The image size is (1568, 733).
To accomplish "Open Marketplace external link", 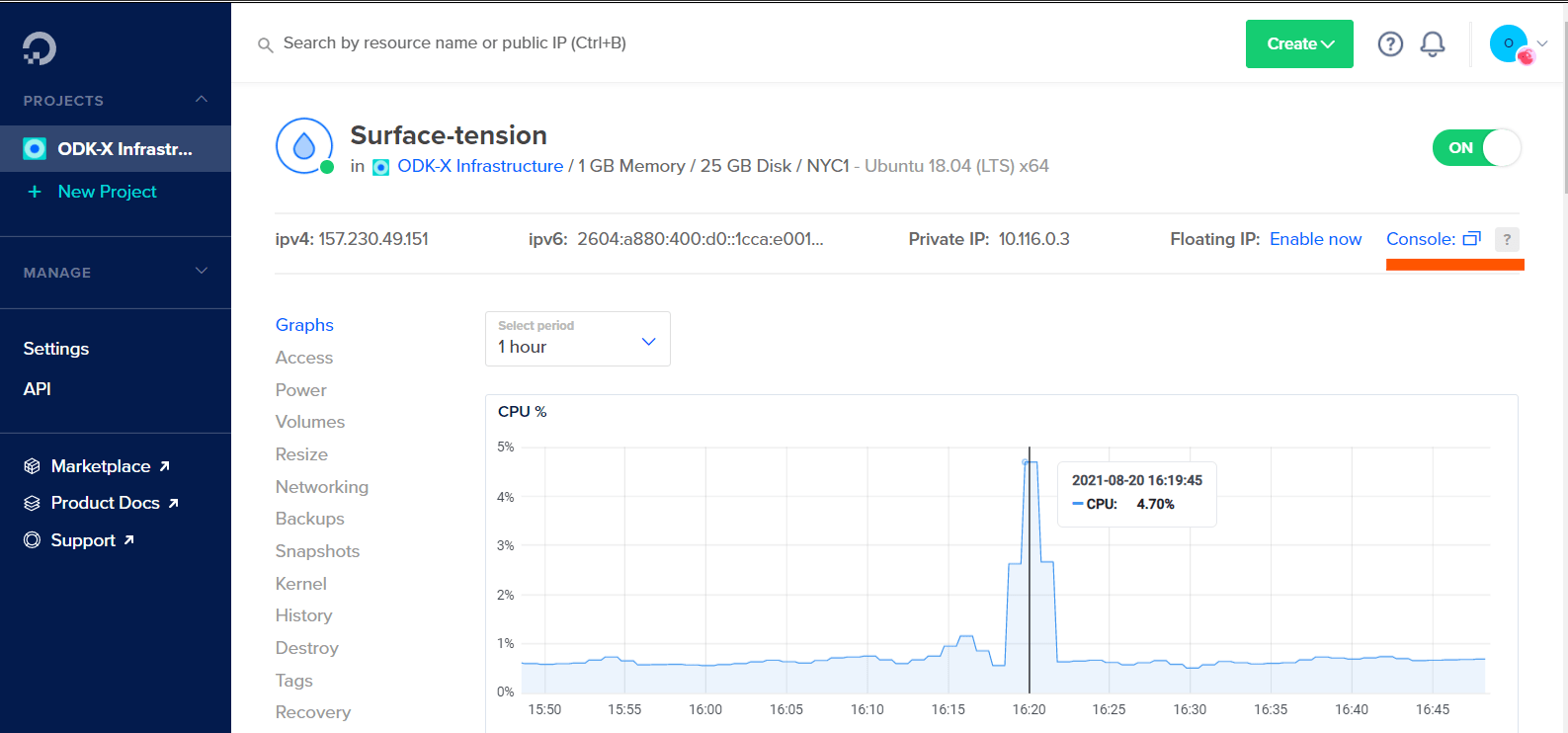I will point(110,466).
